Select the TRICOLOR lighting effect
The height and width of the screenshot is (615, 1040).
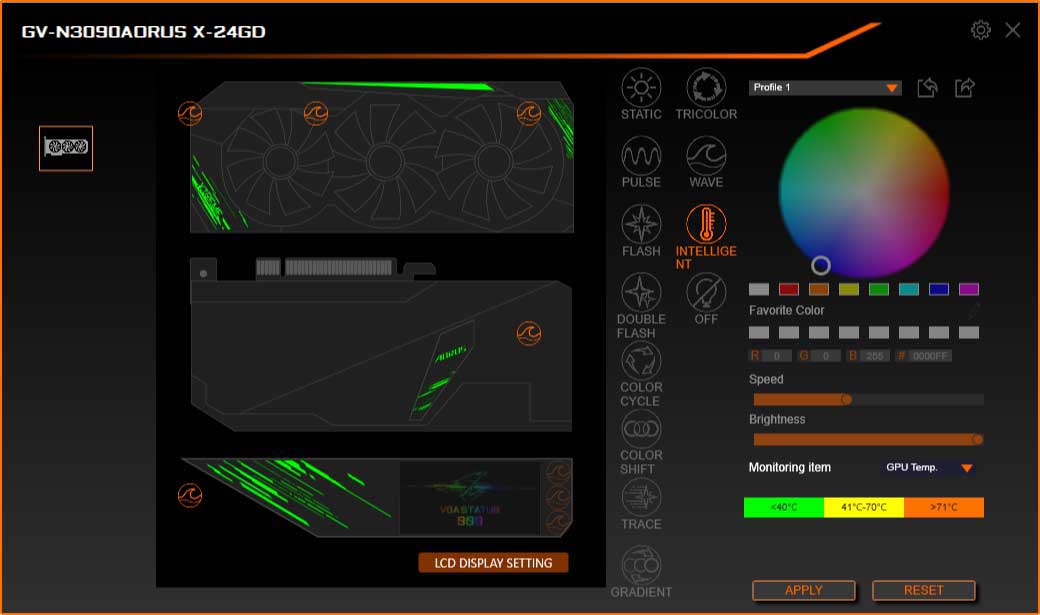706,88
